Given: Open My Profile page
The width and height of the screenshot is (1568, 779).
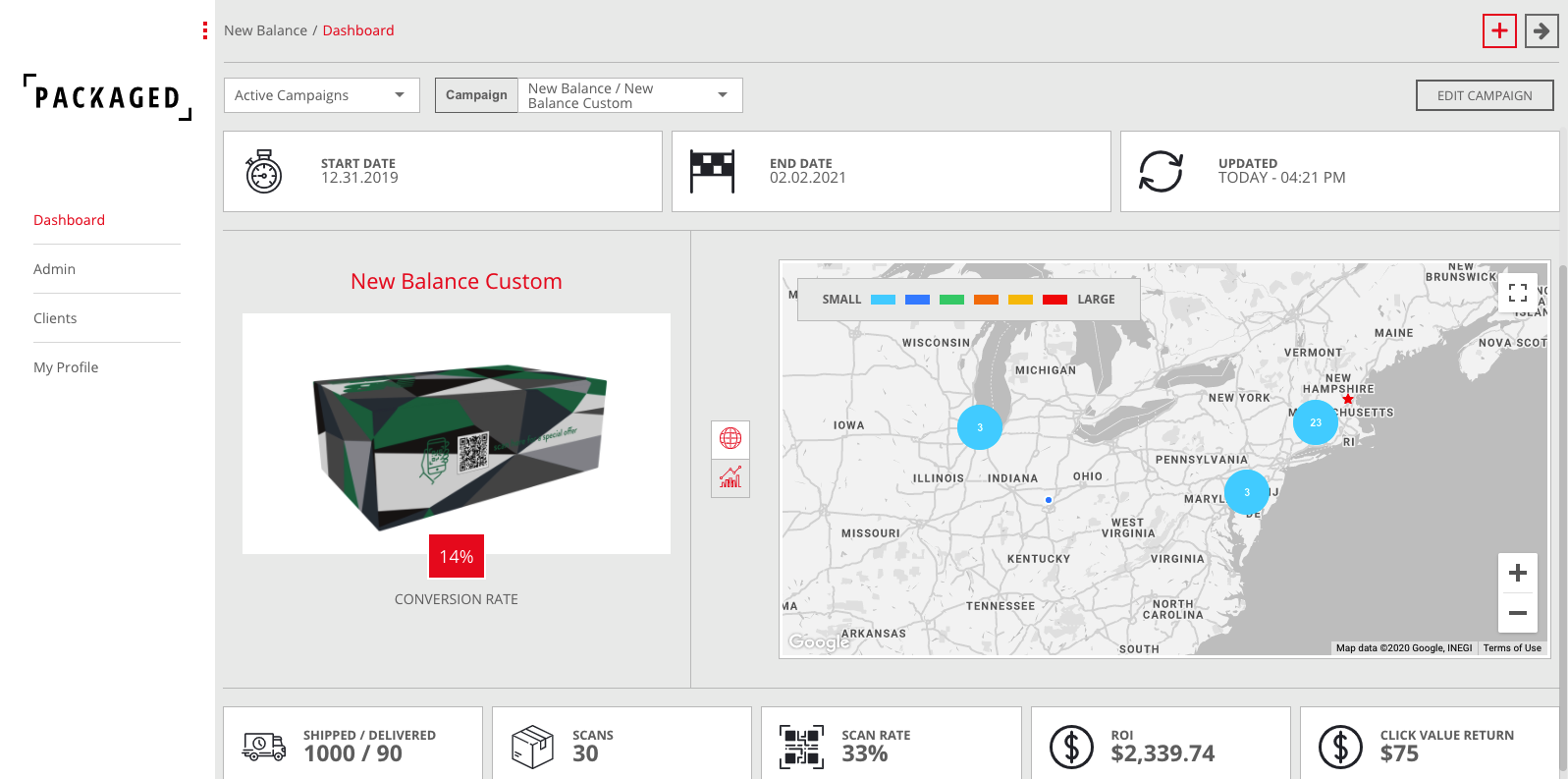Looking at the screenshot, I should click(x=66, y=367).
